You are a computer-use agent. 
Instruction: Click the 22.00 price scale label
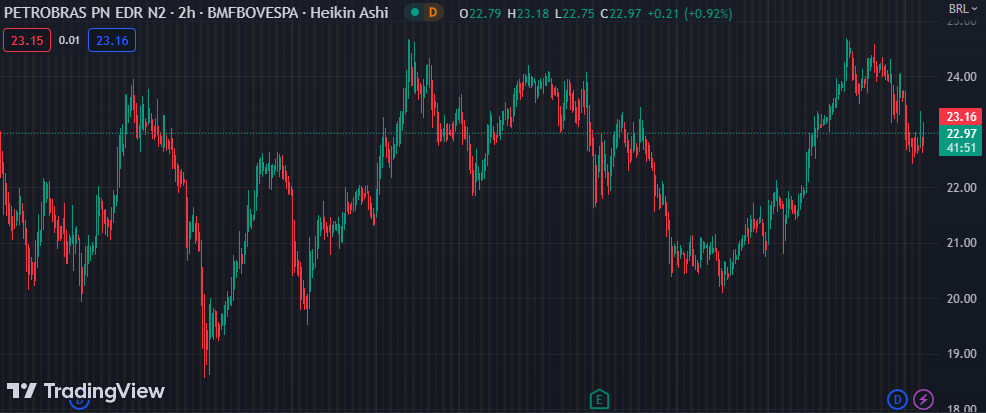tap(961, 187)
